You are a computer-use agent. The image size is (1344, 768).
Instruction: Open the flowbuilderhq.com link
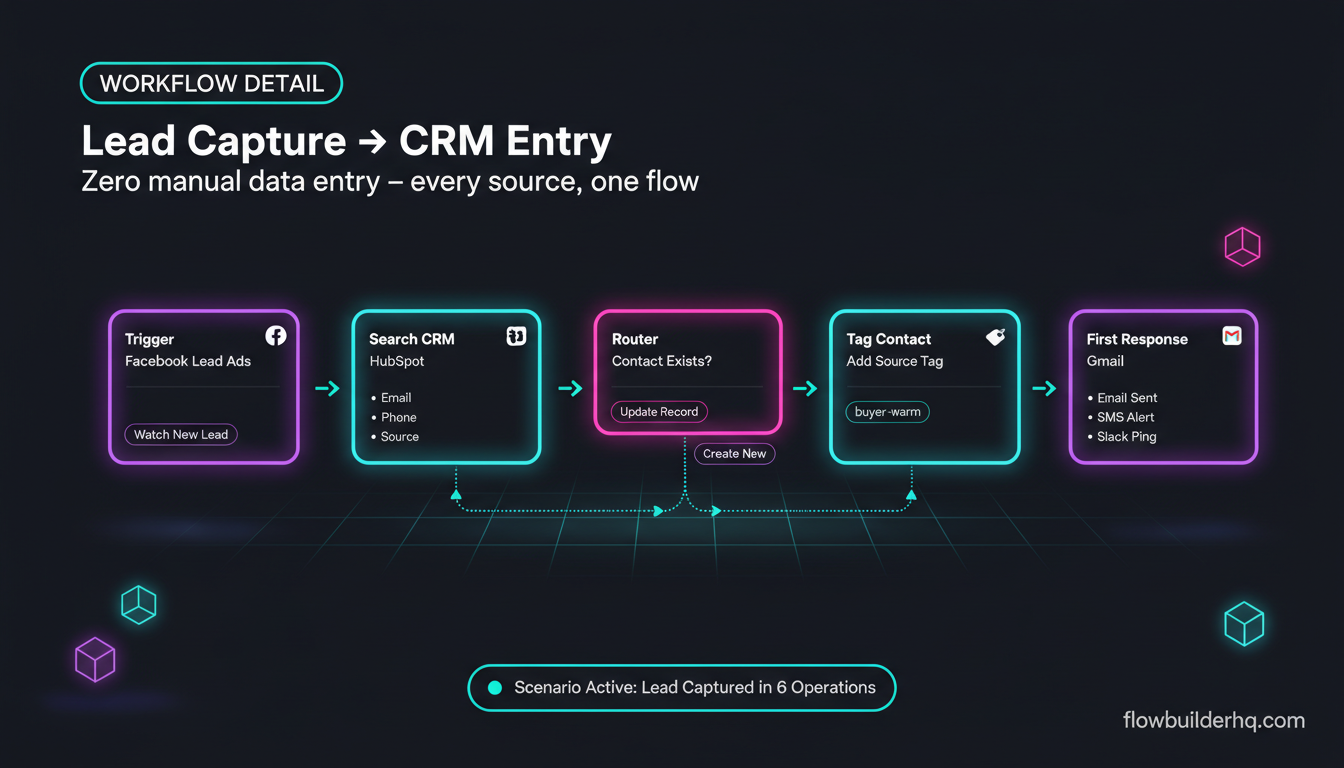(x=1214, y=720)
